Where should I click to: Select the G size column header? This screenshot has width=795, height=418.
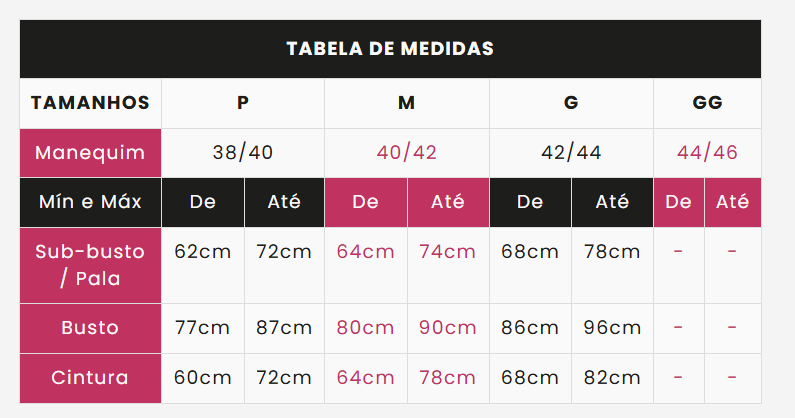click(571, 103)
